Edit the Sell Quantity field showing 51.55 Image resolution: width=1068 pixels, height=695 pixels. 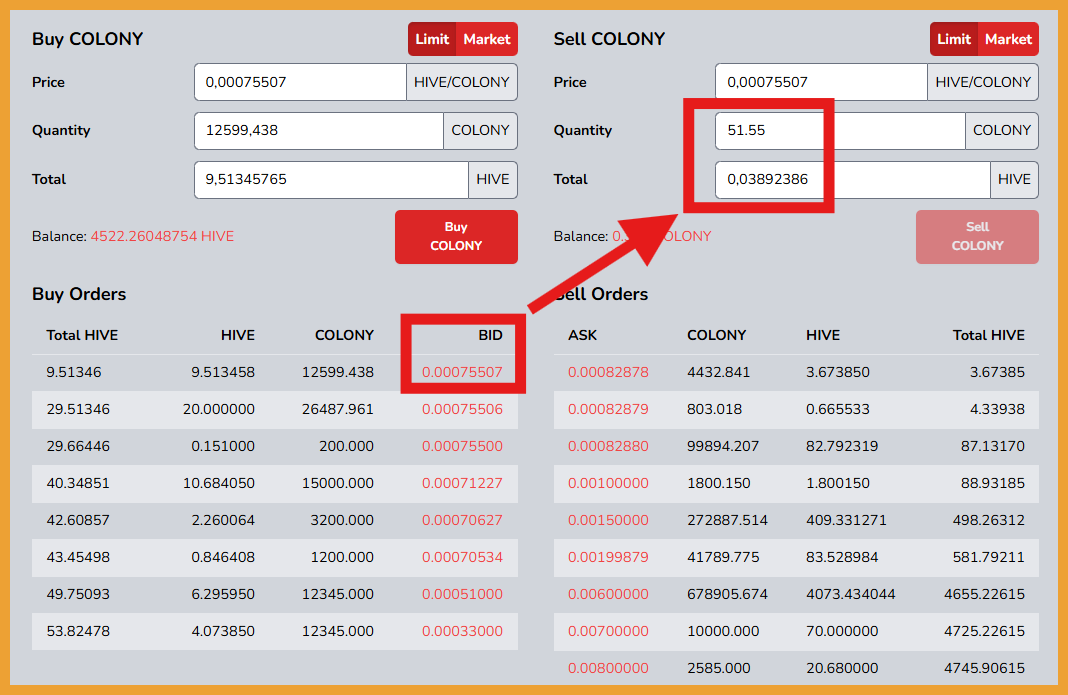click(840, 130)
